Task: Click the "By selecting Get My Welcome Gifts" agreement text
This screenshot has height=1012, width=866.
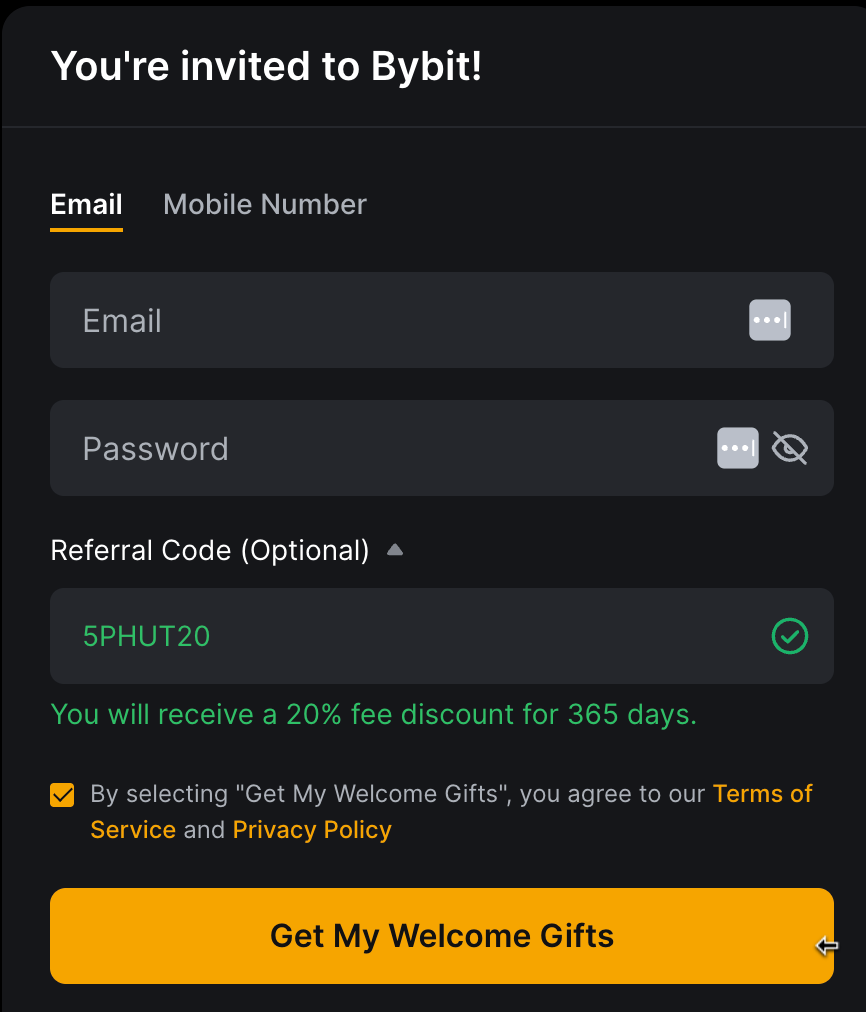Action: (400, 794)
